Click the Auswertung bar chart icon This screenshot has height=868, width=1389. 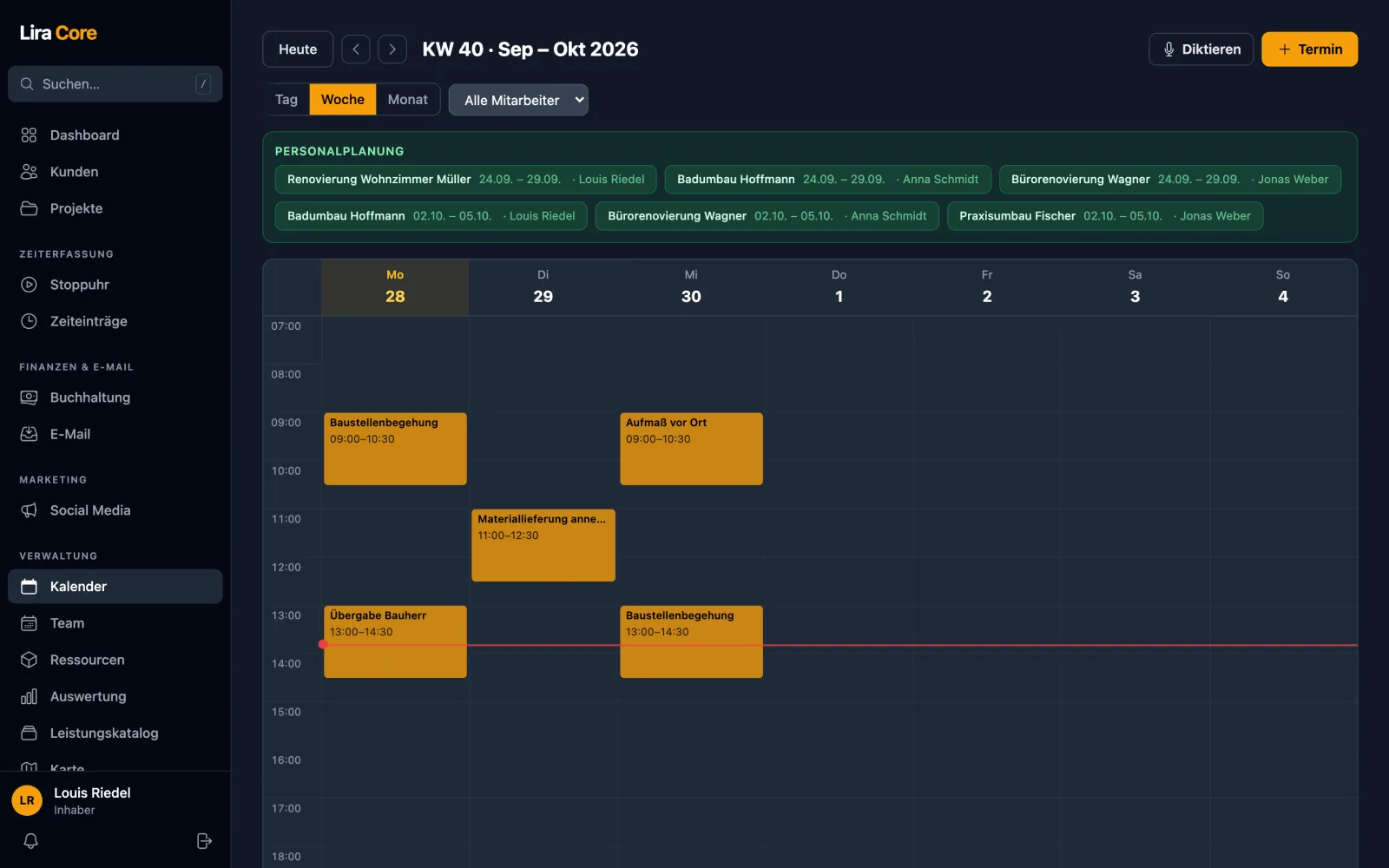pyautogui.click(x=29, y=696)
